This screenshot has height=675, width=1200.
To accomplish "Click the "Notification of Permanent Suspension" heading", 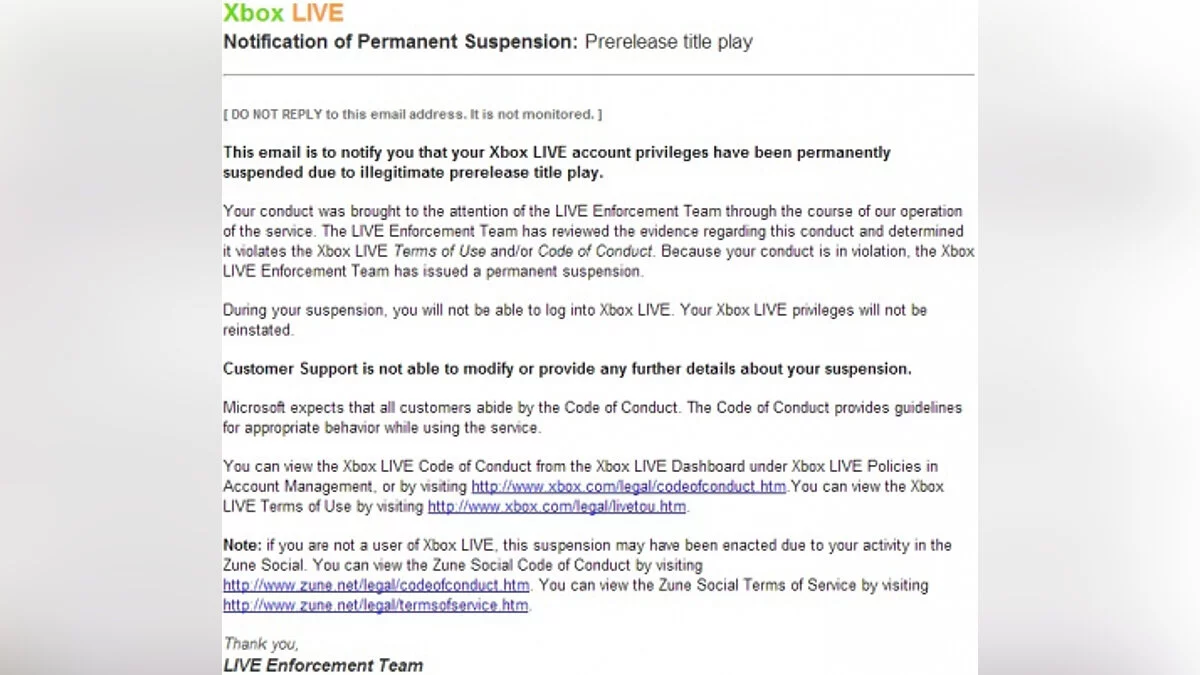I will 400,42.
